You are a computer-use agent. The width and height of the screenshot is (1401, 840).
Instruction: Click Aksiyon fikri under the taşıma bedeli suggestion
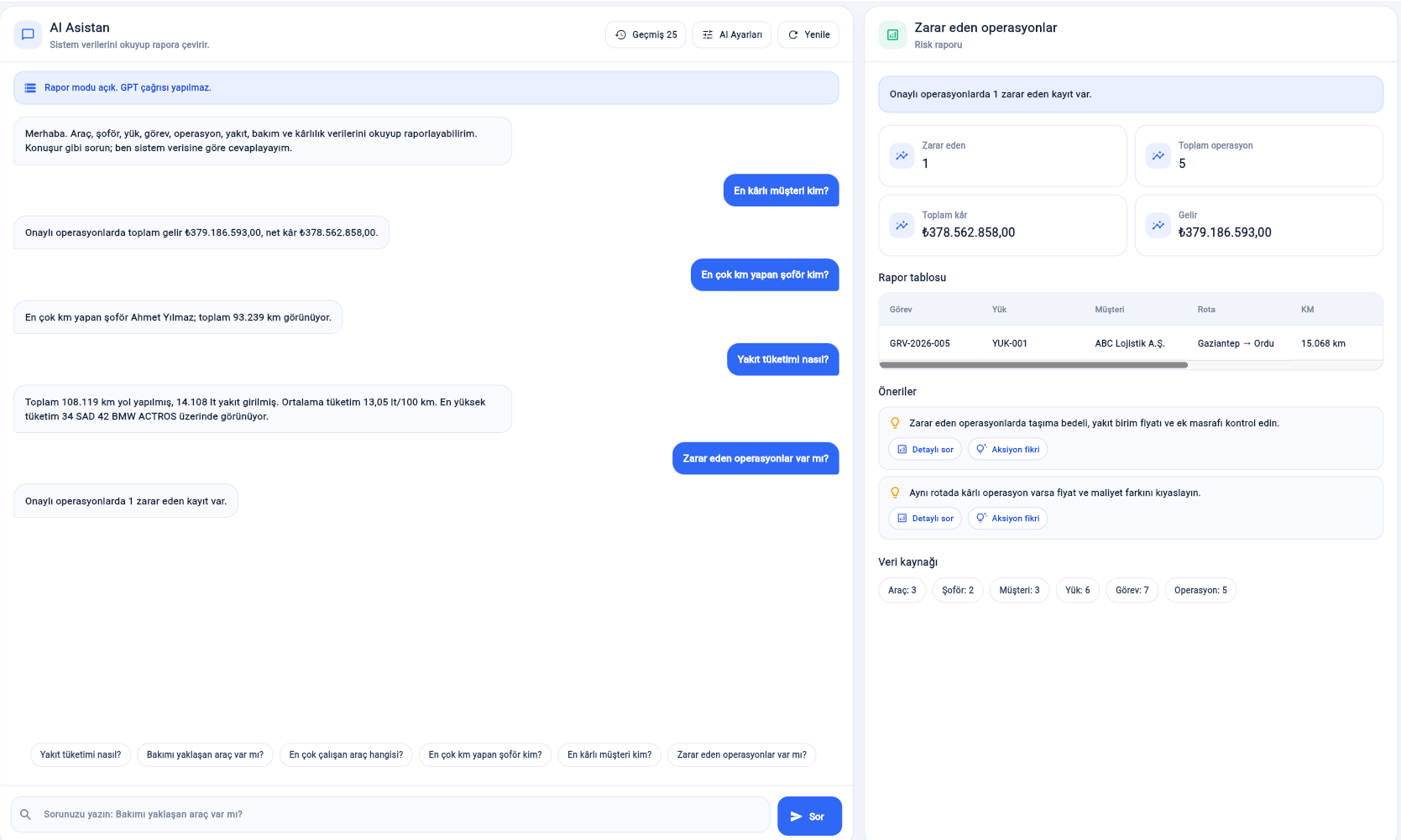(1007, 449)
